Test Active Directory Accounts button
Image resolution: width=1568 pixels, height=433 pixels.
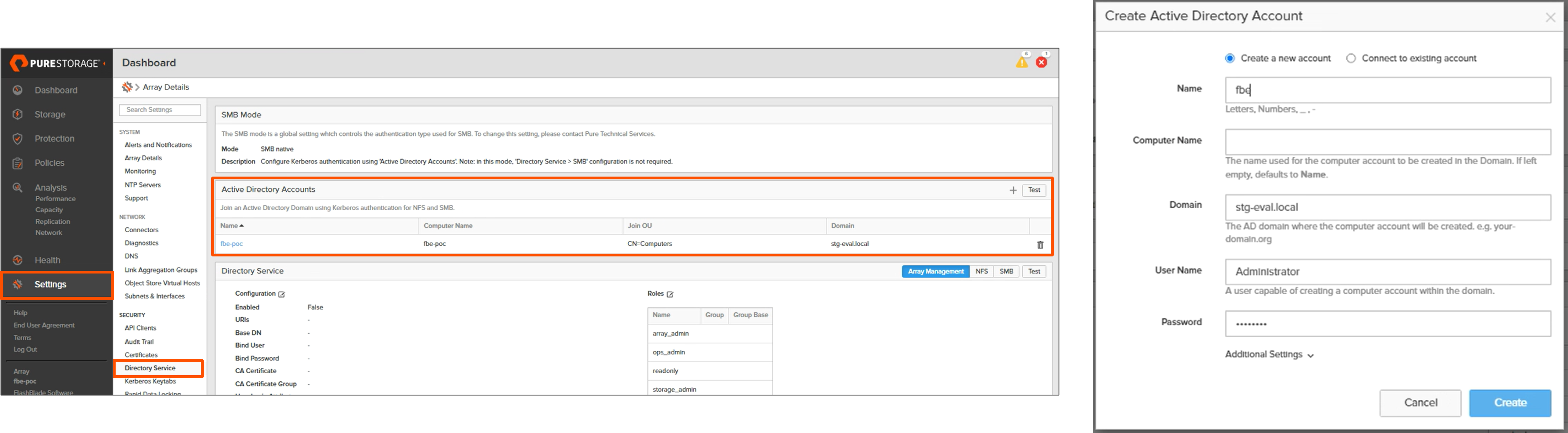pos(1034,190)
